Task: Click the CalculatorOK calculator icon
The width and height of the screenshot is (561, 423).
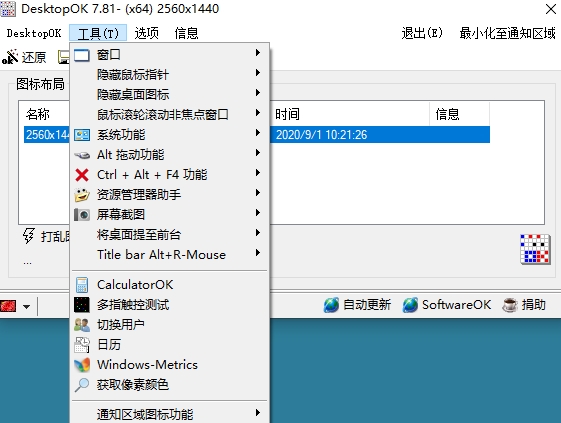Action: pyautogui.click(x=82, y=285)
